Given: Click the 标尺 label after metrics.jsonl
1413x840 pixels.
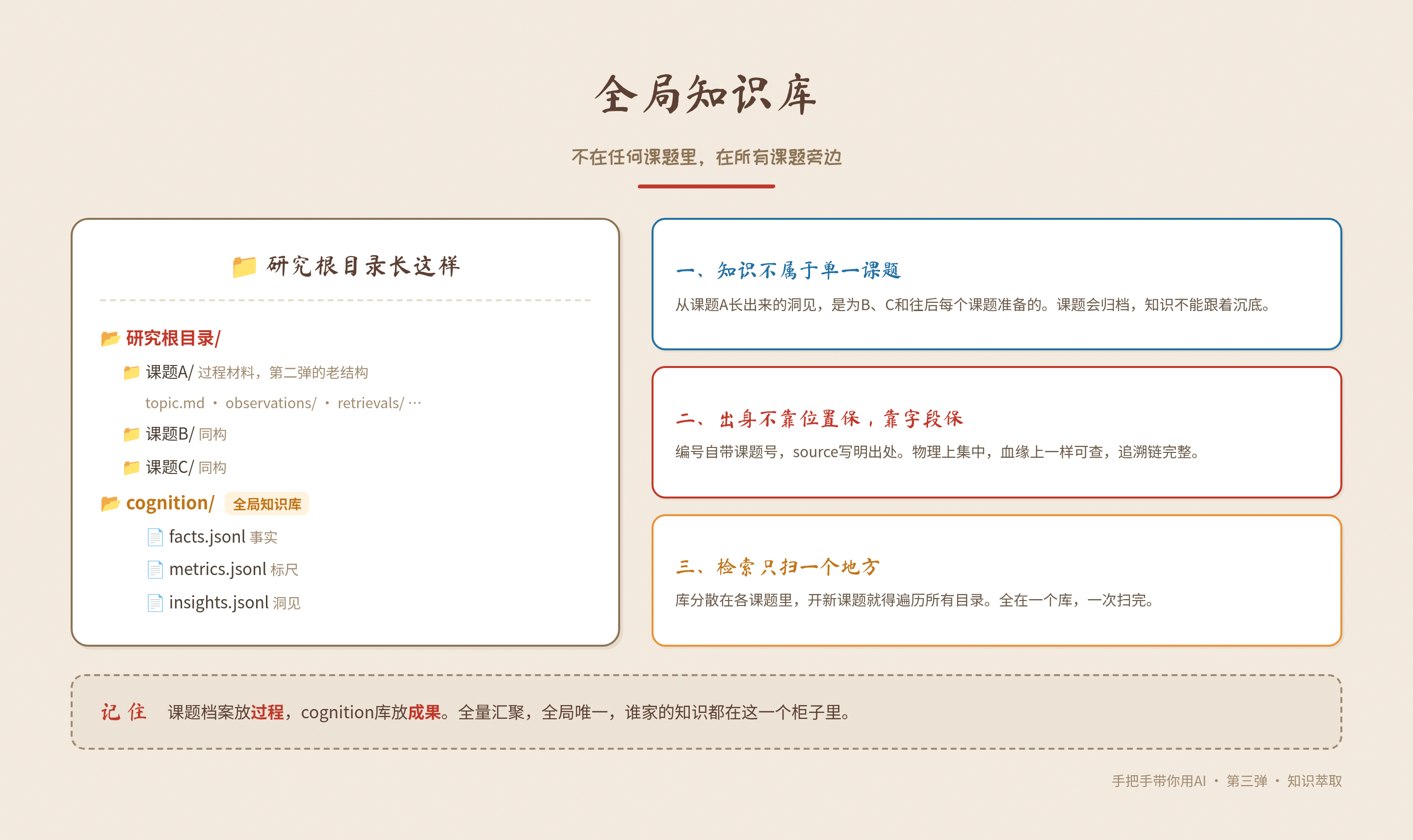Looking at the screenshot, I should coord(285,570).
